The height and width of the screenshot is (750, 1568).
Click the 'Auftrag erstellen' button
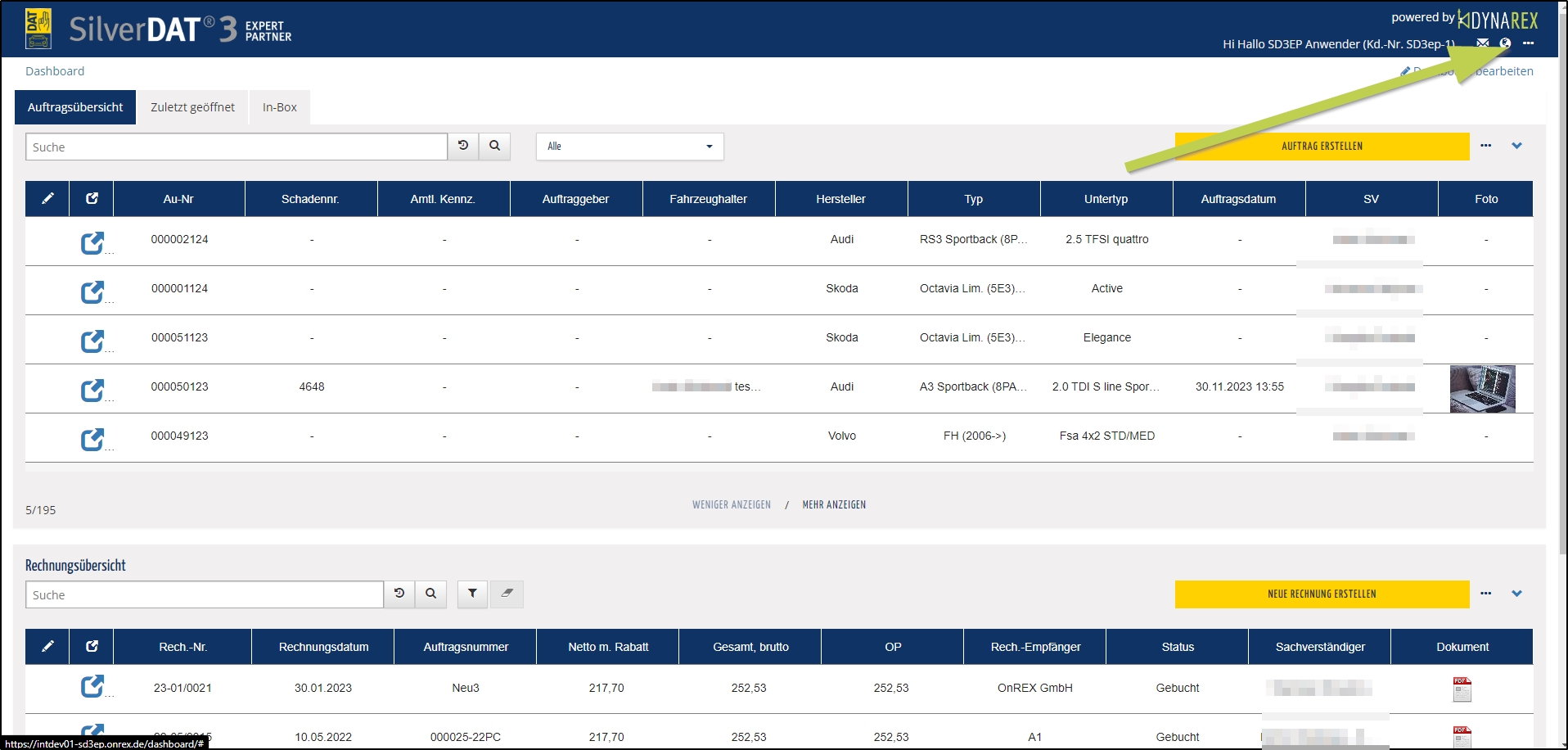click(x=1322, y=147)
